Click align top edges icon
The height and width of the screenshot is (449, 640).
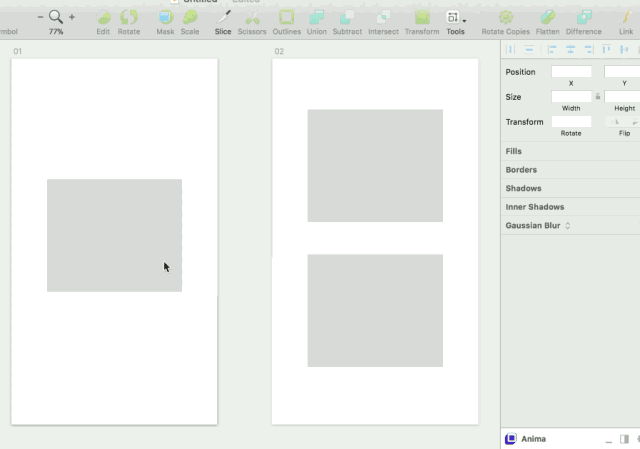(606, 50)
